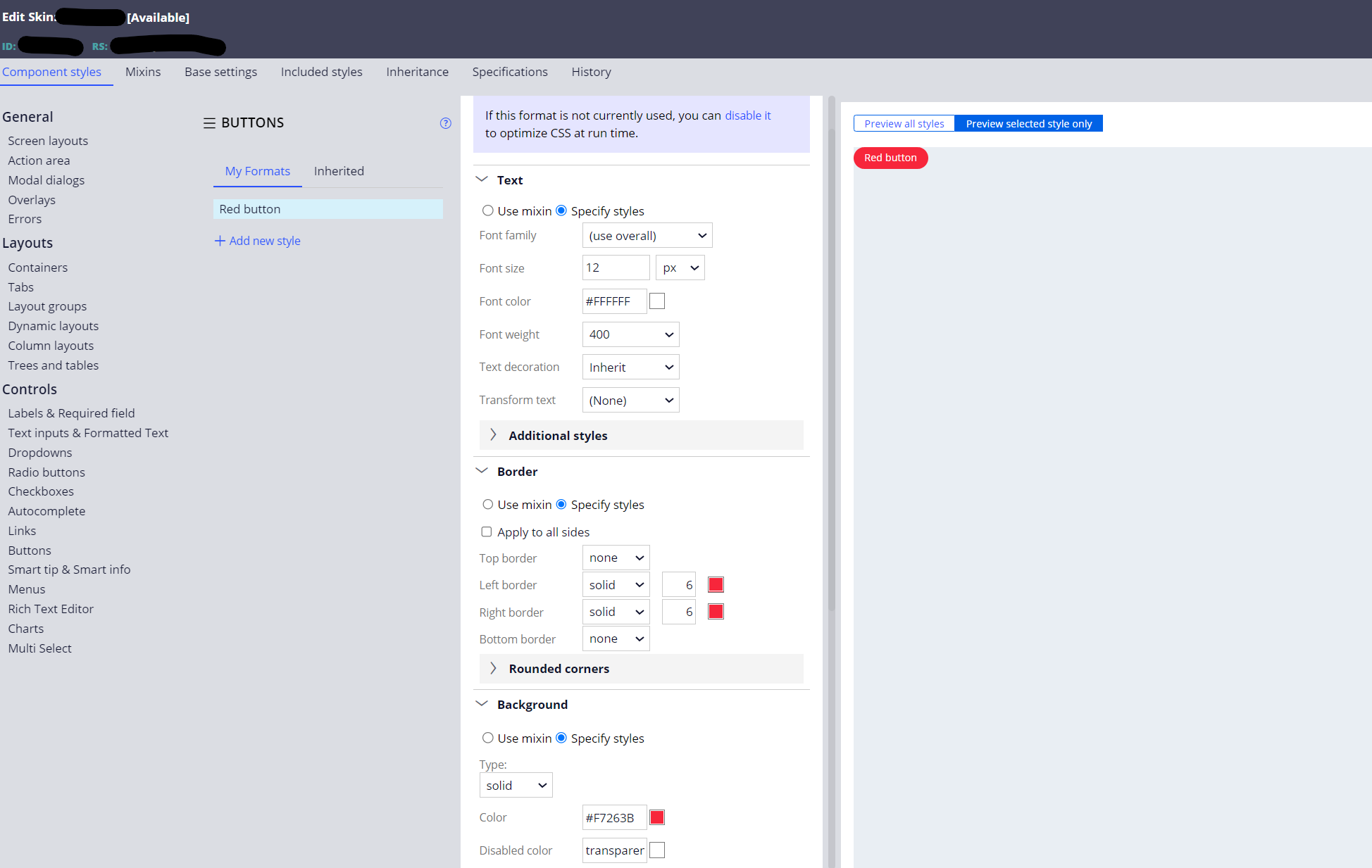Select the Component styles tab
The width and height of the screenshot is (1372, 868).
tap(51, 72)
